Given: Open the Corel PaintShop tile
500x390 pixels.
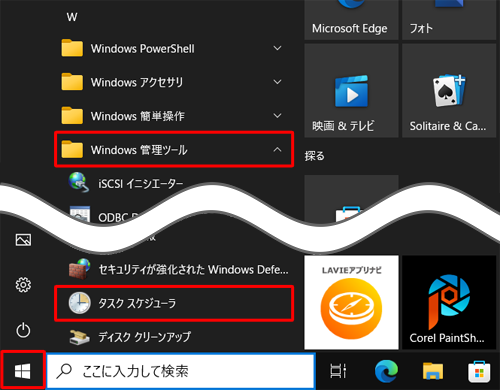Looking at the screenshot, I should click(449, 302).
